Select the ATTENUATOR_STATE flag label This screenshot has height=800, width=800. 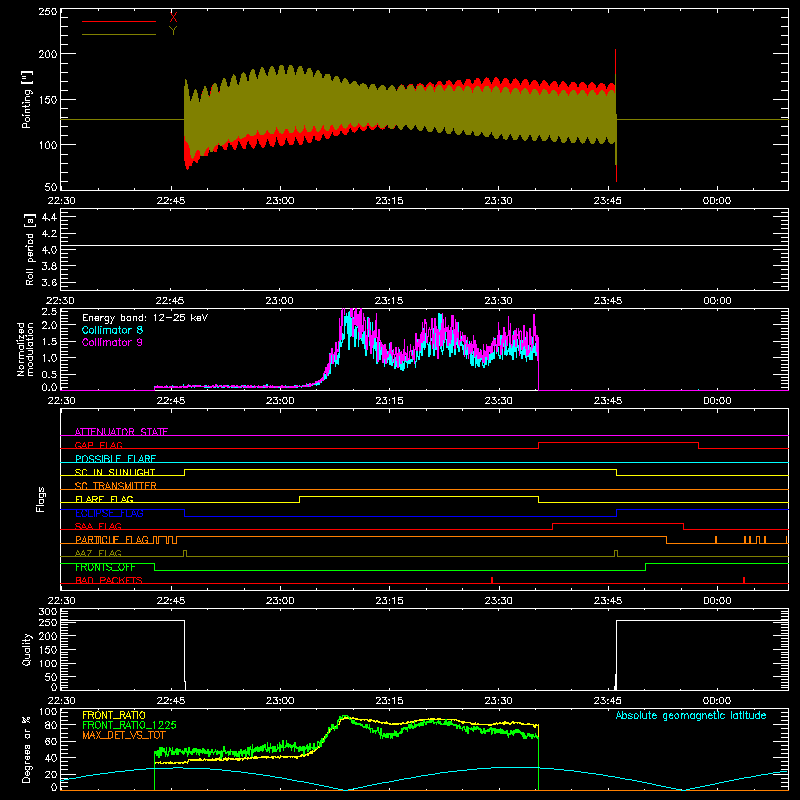pos(121,432)
